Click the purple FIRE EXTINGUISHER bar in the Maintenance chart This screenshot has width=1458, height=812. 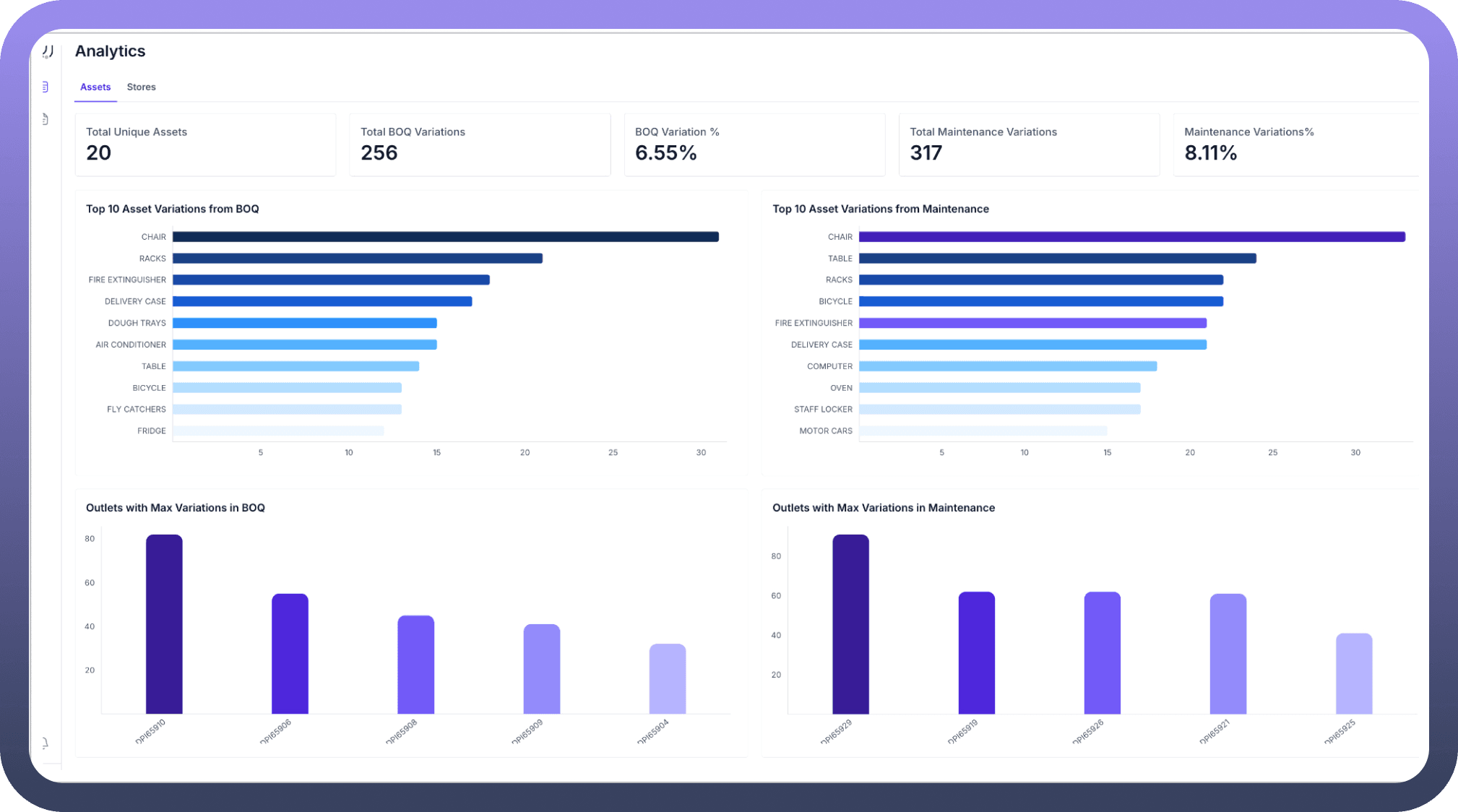pyautogui.click(x=1032, y=323)
